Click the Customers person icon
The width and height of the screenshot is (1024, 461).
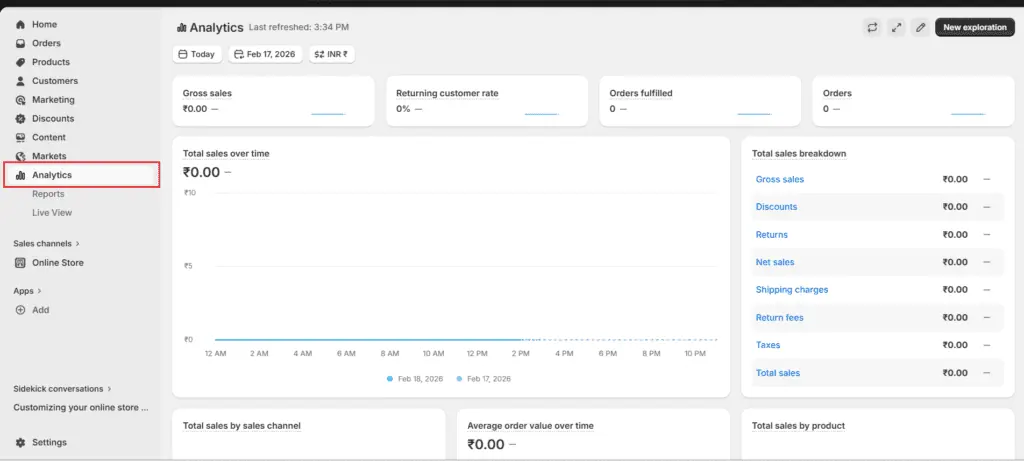[x=20, y=82]
